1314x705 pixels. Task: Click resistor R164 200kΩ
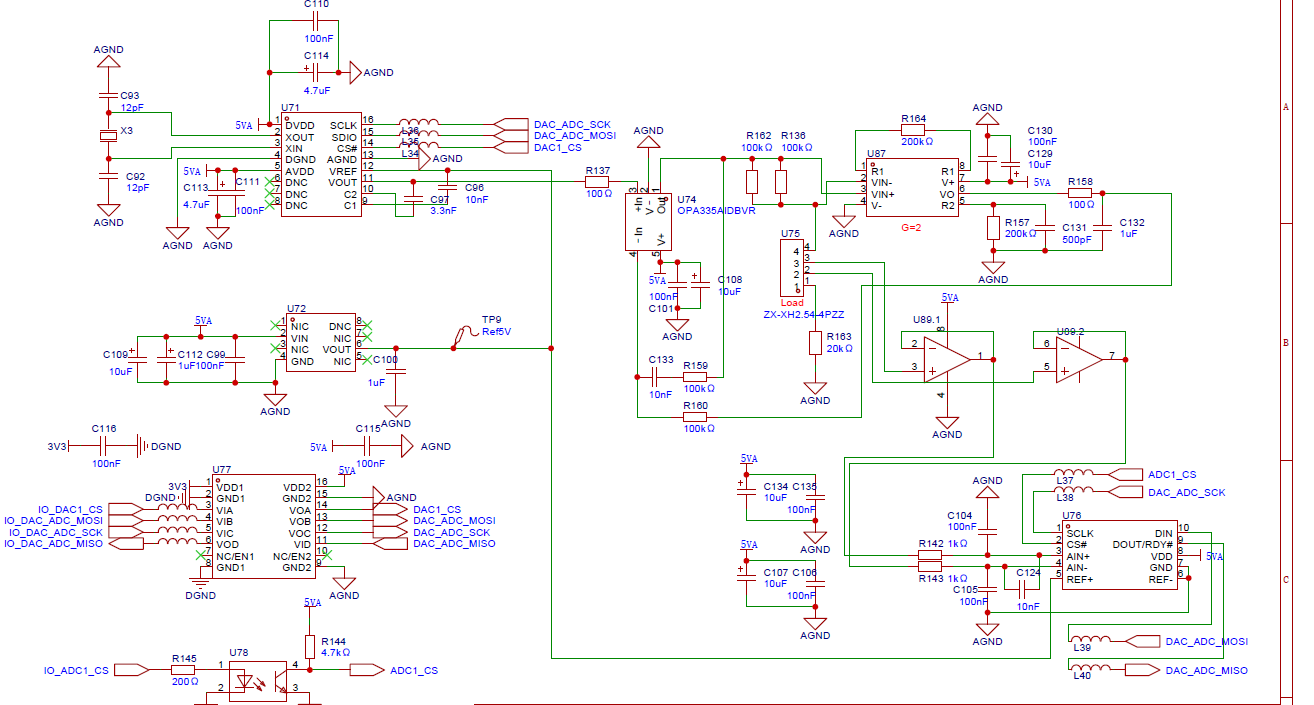coord(914,130)
